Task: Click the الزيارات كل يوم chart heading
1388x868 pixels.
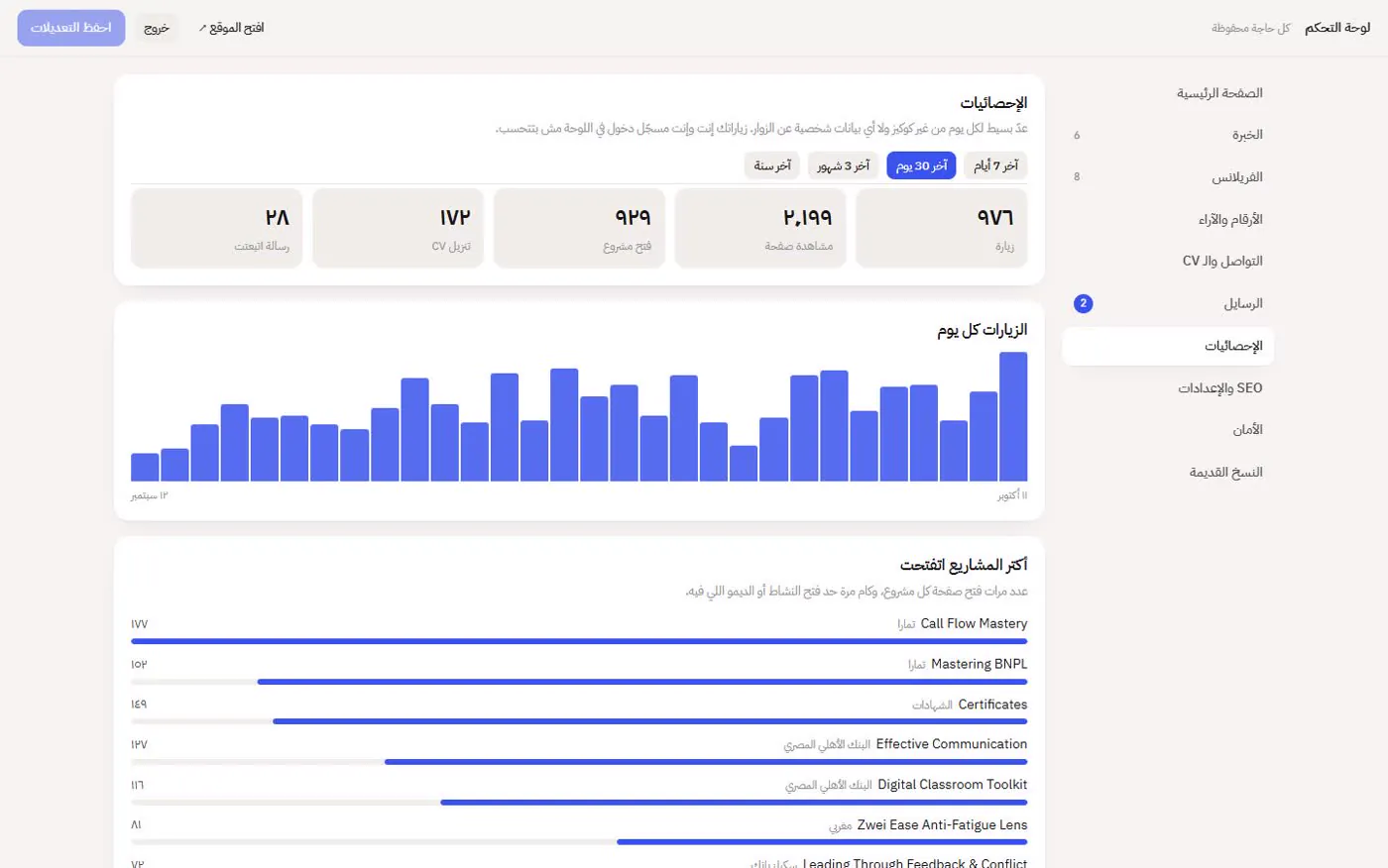Action: (x=983, y=330)
